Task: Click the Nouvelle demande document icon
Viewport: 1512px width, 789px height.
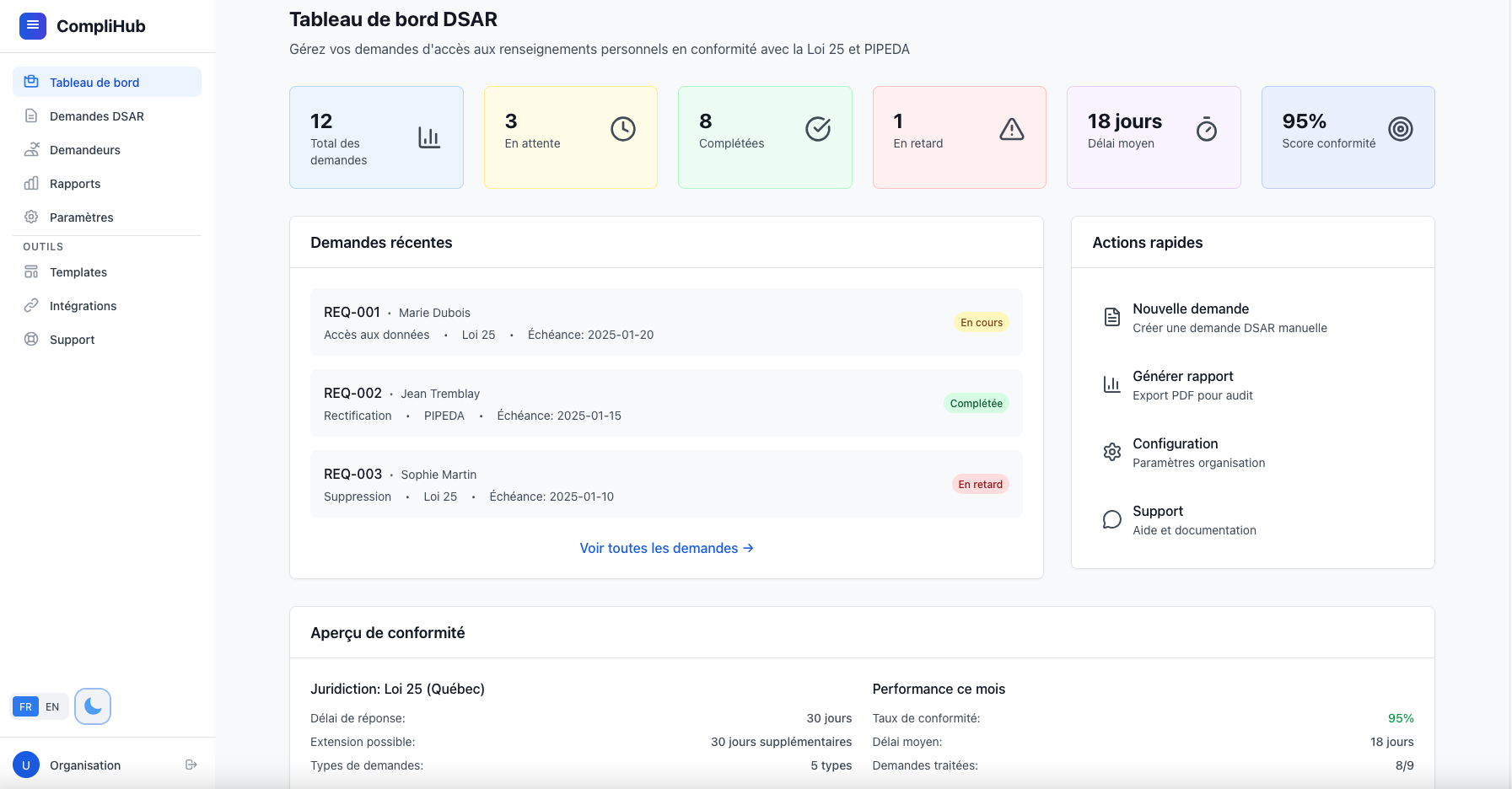Action: 1112,317
